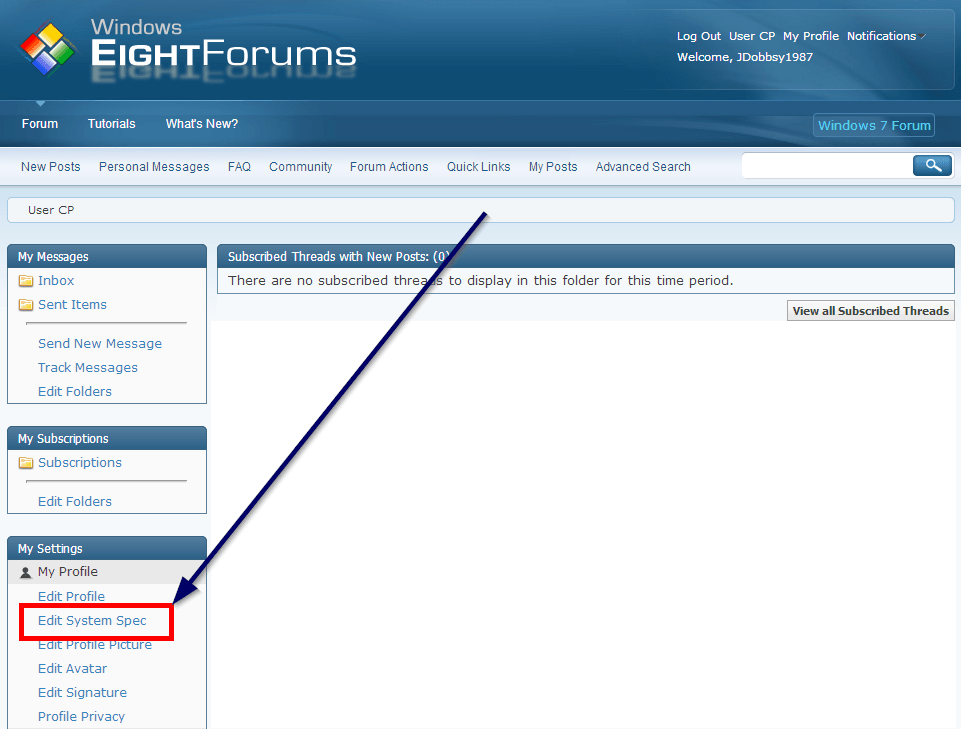Open Track Messages

[88, 368]
